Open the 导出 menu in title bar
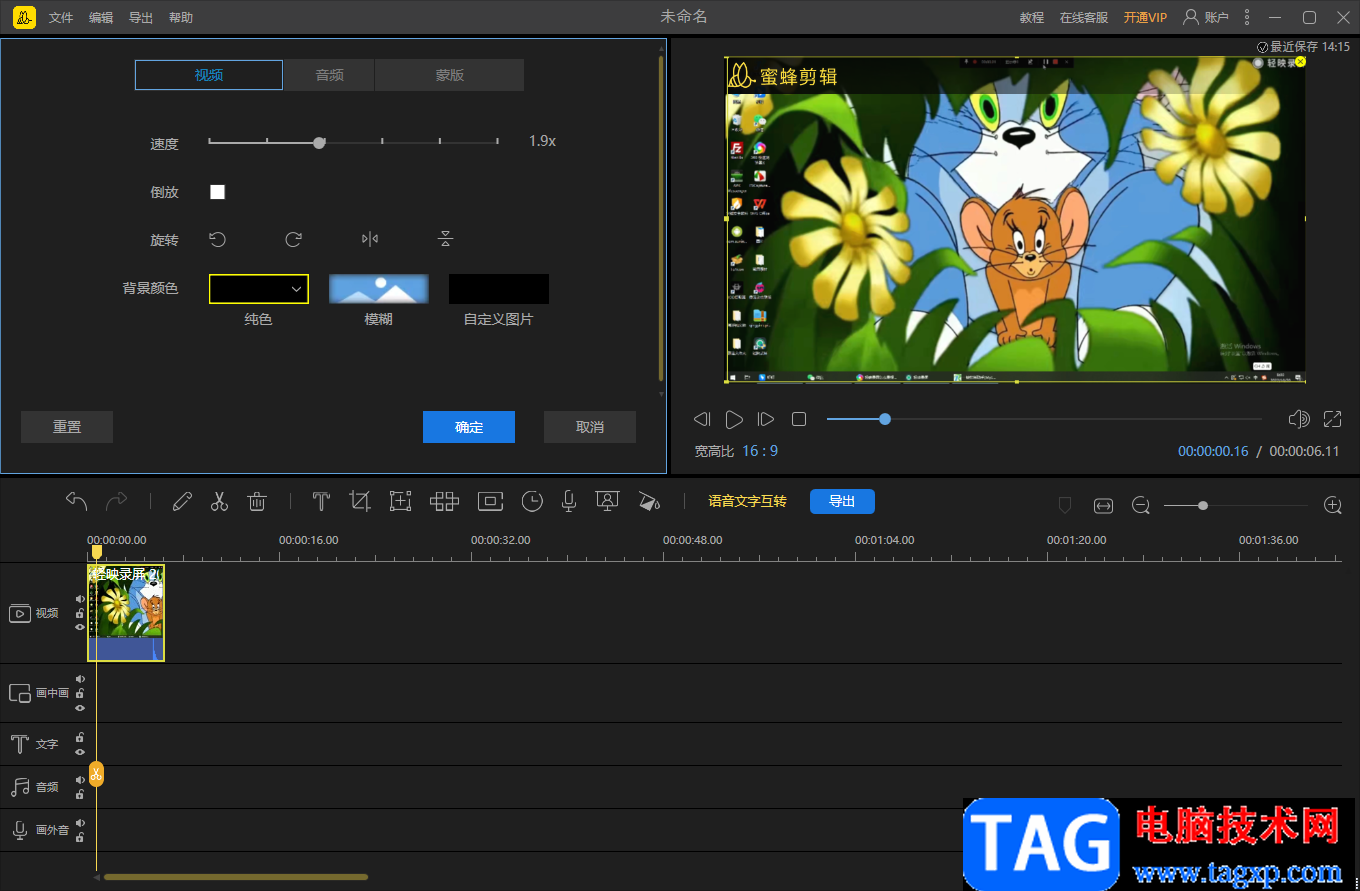 (x=141, y=18)
